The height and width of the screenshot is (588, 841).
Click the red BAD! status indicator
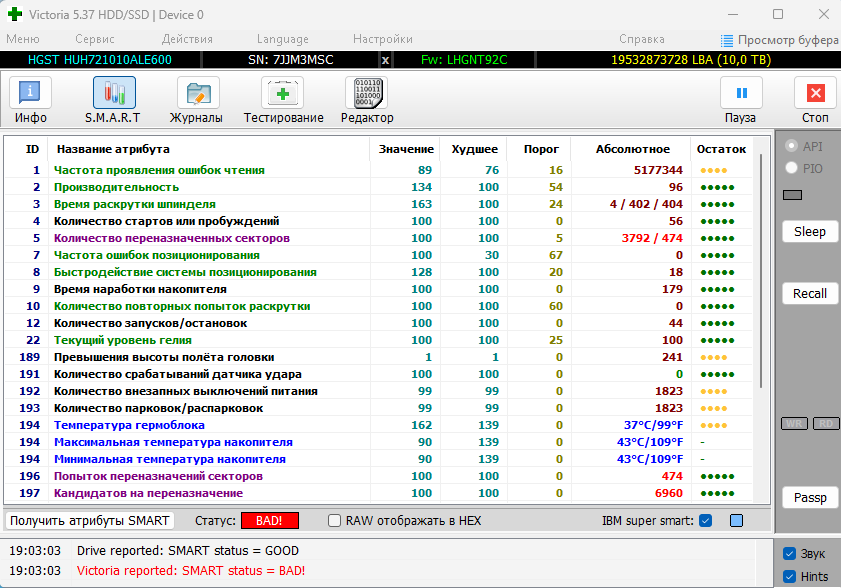point(270,520)
